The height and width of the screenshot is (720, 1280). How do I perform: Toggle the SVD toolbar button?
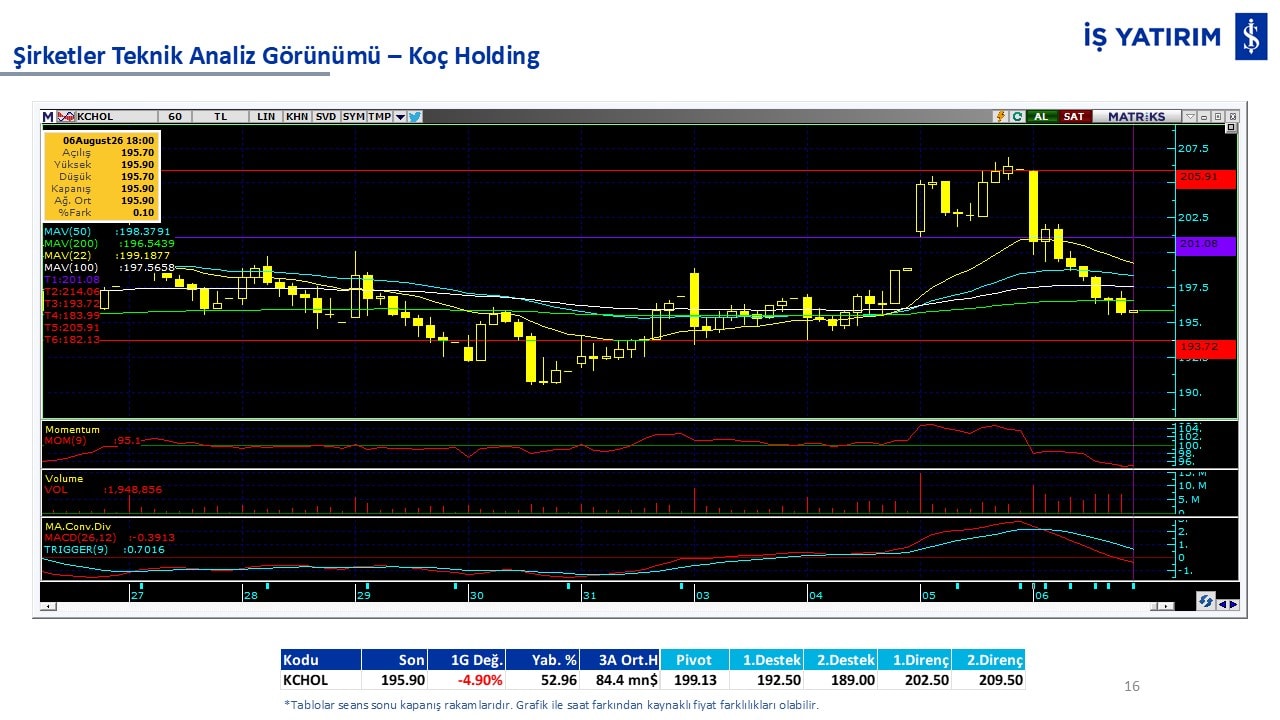(x=326, y=117)
